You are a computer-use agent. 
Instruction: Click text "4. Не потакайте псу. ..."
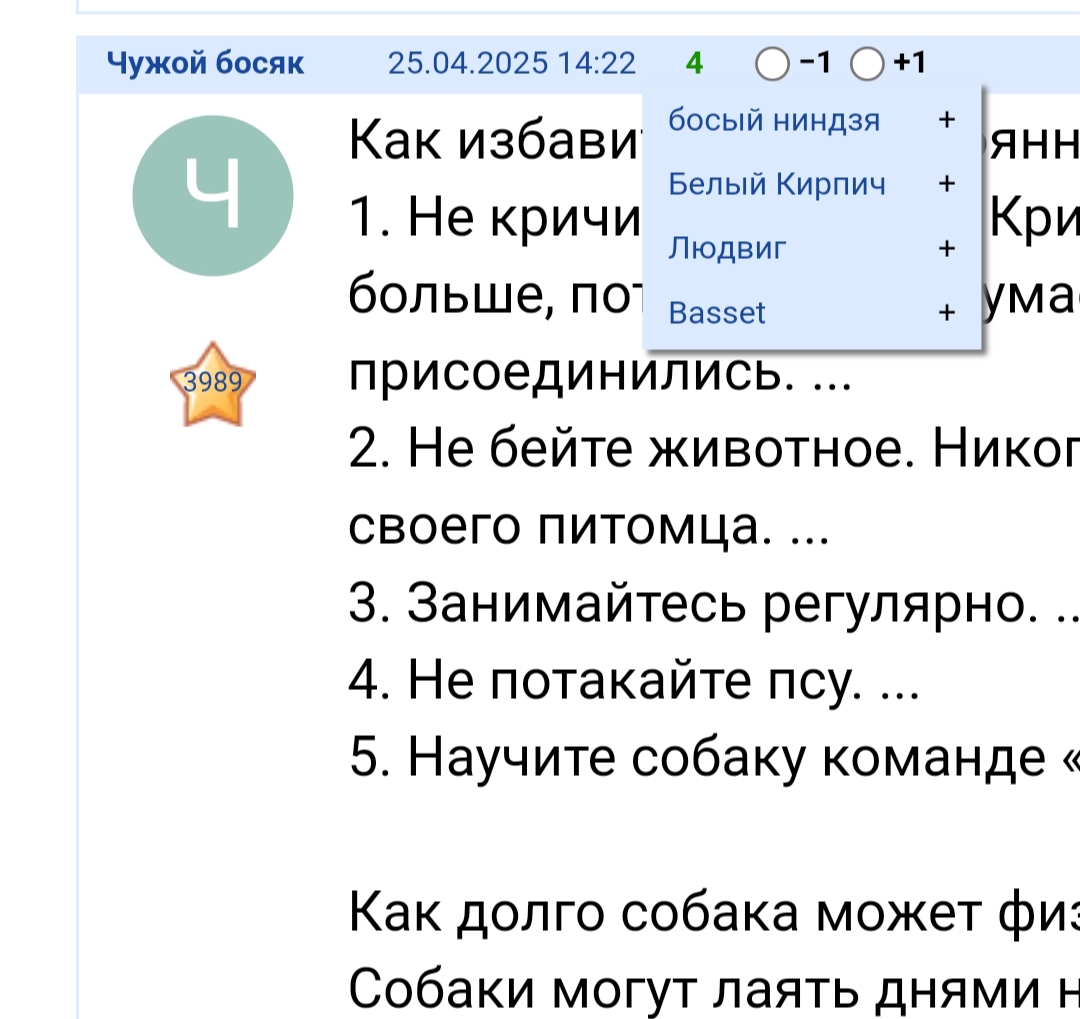pyautogui.click(x=634, y=680)
